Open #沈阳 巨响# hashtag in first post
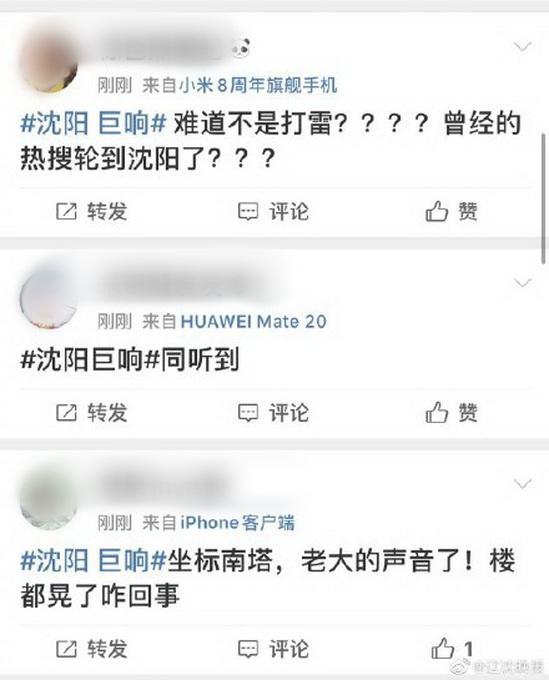This screenshot has height=680, width=549. tap(93, 124)
